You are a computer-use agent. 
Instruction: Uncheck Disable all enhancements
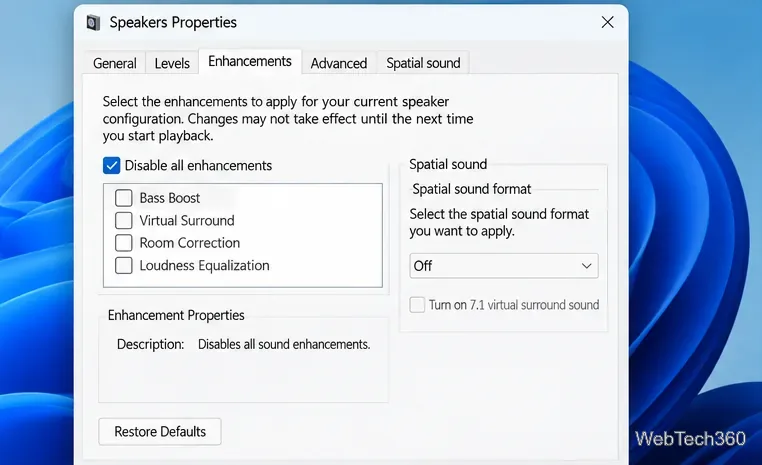[111, 166]
